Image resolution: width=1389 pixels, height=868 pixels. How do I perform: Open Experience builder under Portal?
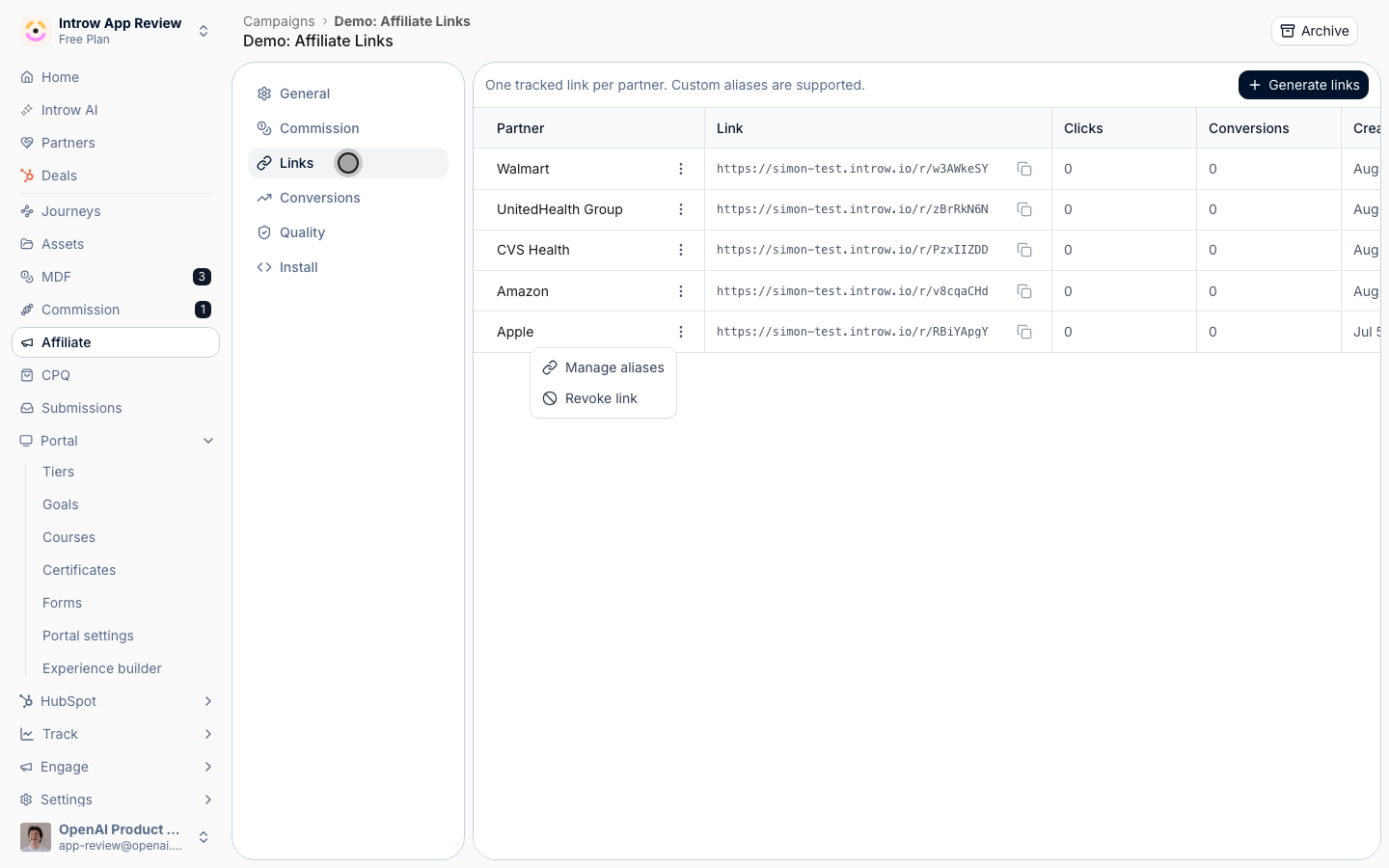[x=102, y=668]
